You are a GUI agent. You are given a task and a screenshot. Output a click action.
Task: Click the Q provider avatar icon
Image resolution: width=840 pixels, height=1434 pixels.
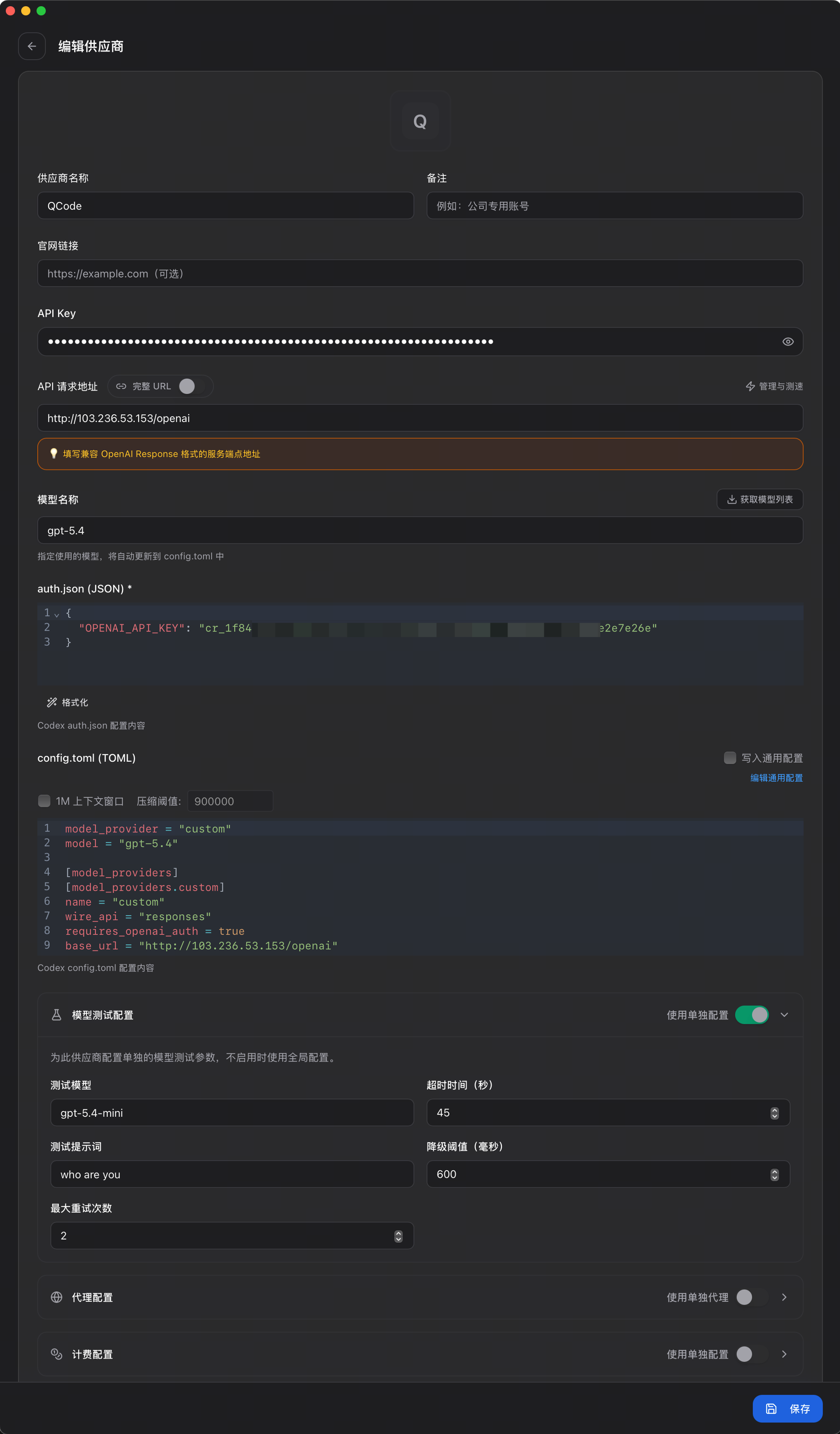420,121
